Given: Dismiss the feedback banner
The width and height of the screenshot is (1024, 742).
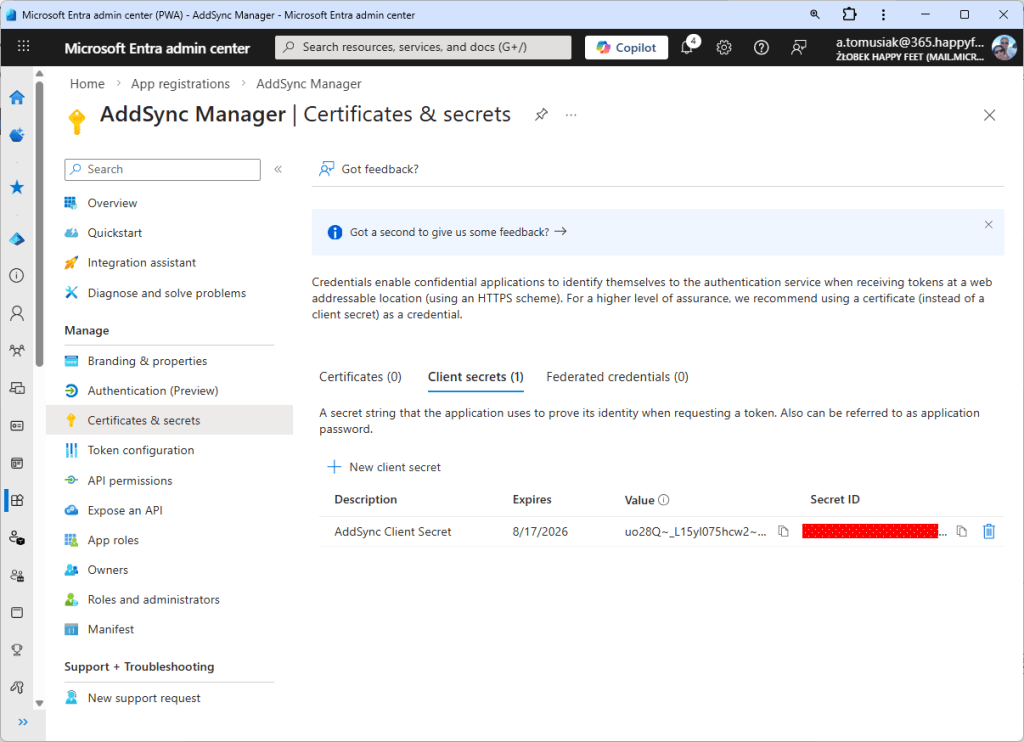Looking at the screenshot, I should coord(989,225).
